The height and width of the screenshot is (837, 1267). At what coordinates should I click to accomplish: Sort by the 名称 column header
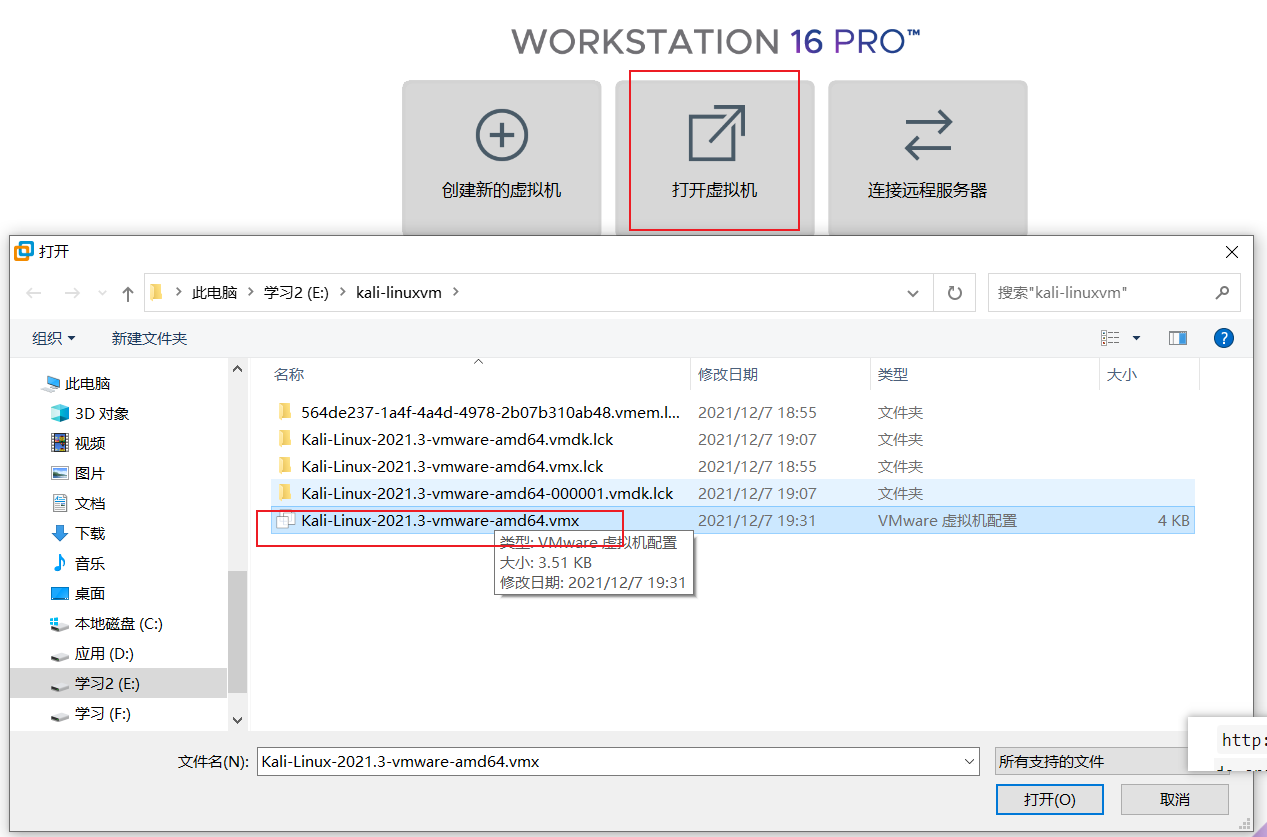click(289, 375)
